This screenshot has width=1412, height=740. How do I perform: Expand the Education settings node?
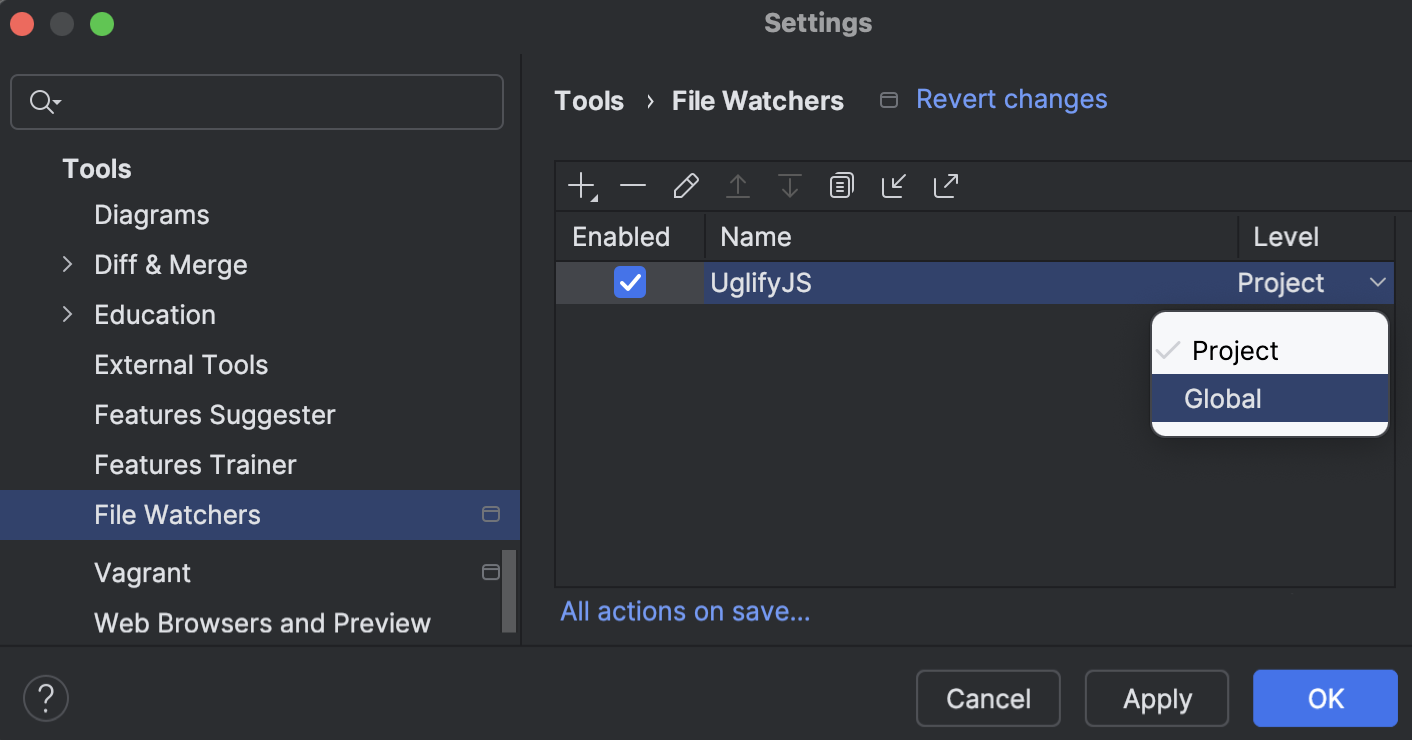pos(66,314)
